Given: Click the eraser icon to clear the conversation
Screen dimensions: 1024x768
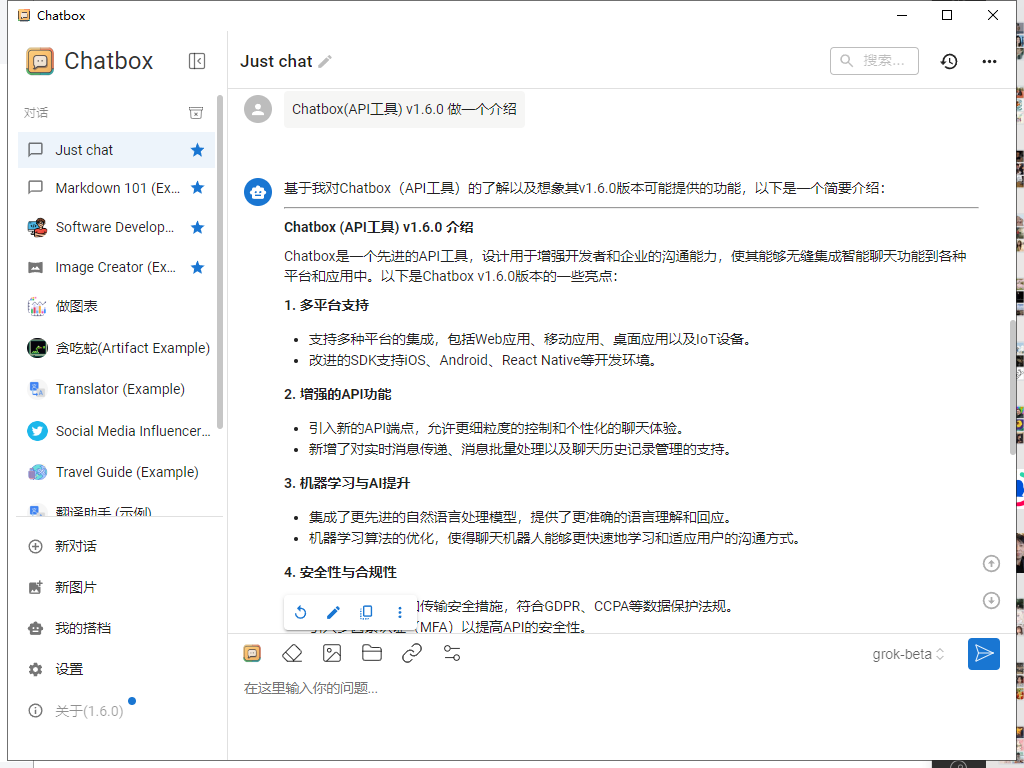Looking at the screenshot, I should tap(291, 653).
